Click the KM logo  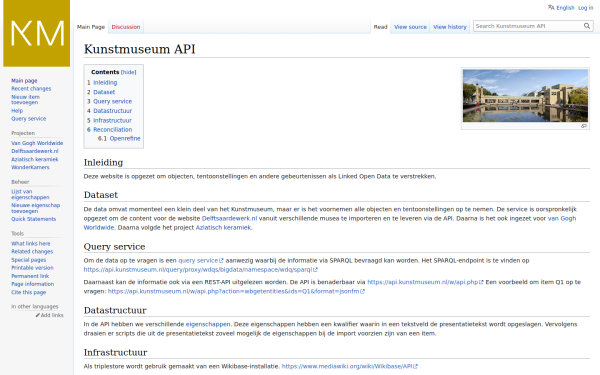pos(36,33)
